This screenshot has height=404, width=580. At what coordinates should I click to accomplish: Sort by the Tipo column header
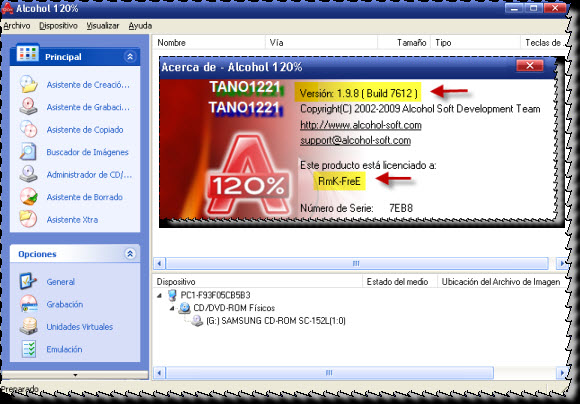(475, 43)
